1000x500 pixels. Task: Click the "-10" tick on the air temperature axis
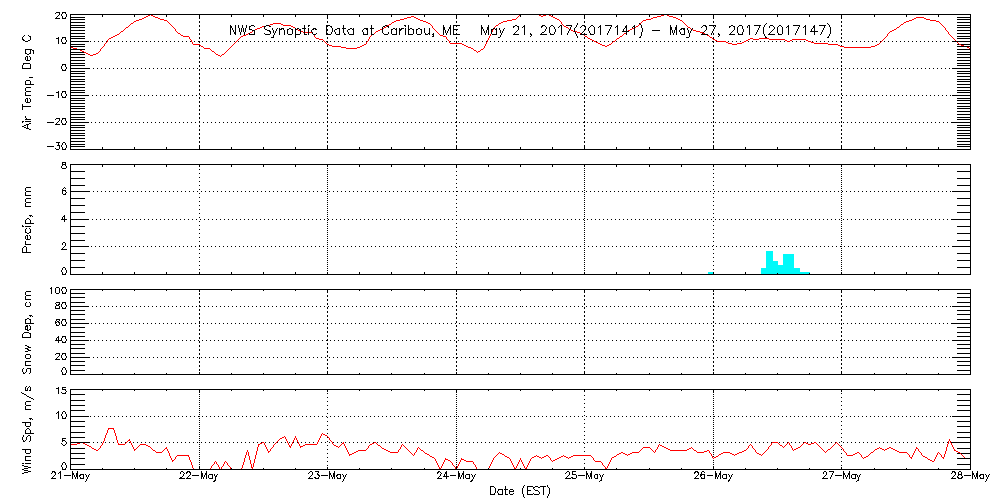(x=55, y=95)
